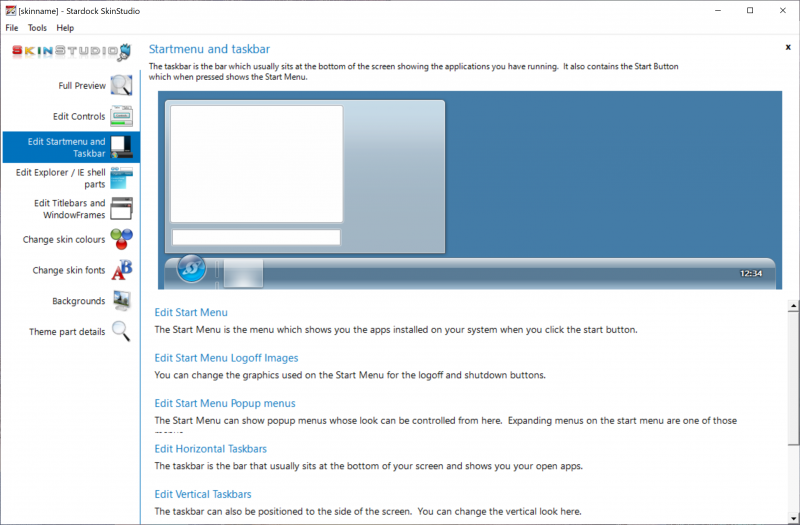Screen dimensions: 800x525
Task: Open the Tools menu
Action: [37, 28]
